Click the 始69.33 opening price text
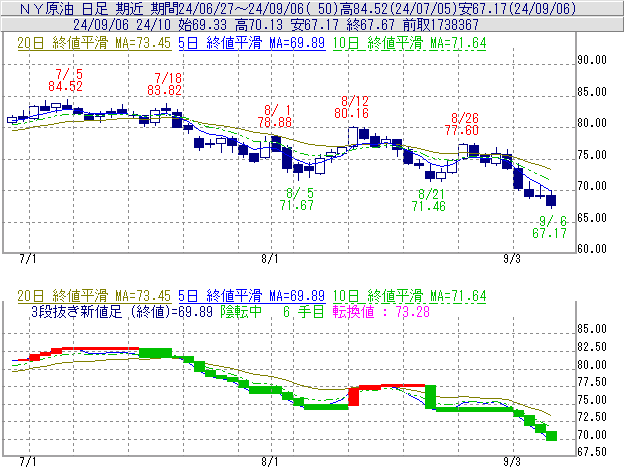The width and height of the screenshot is (624, 475). click(202, 25)
